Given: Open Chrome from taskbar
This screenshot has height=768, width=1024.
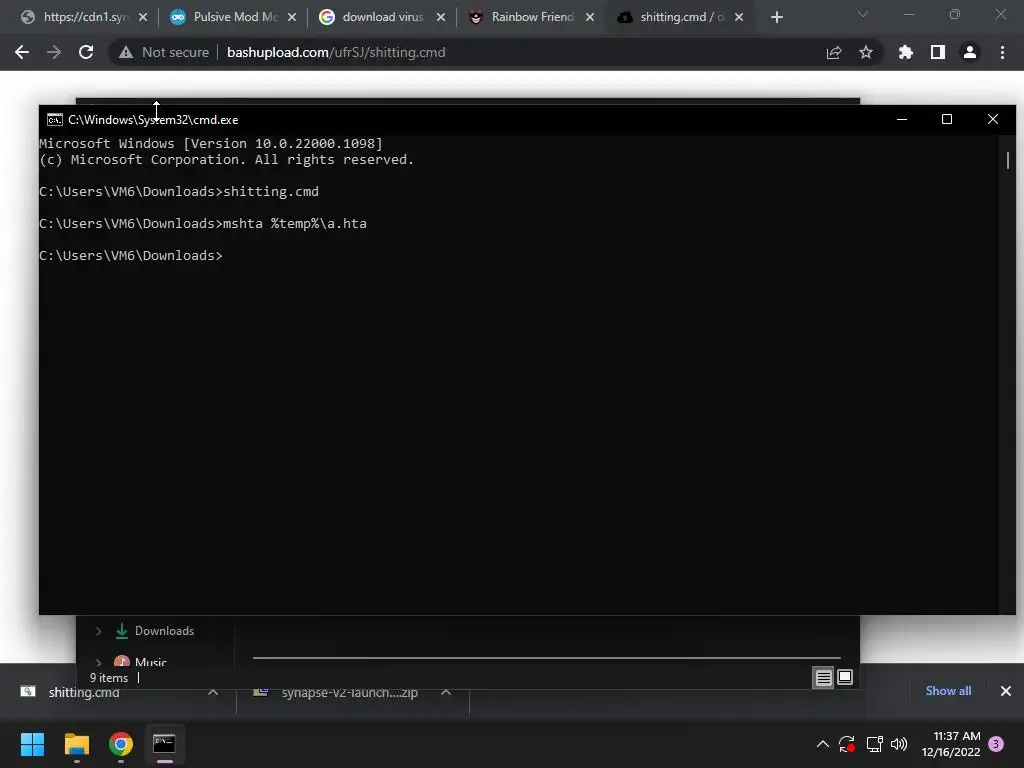Looking at the screenshot, I should click(121, 744).
